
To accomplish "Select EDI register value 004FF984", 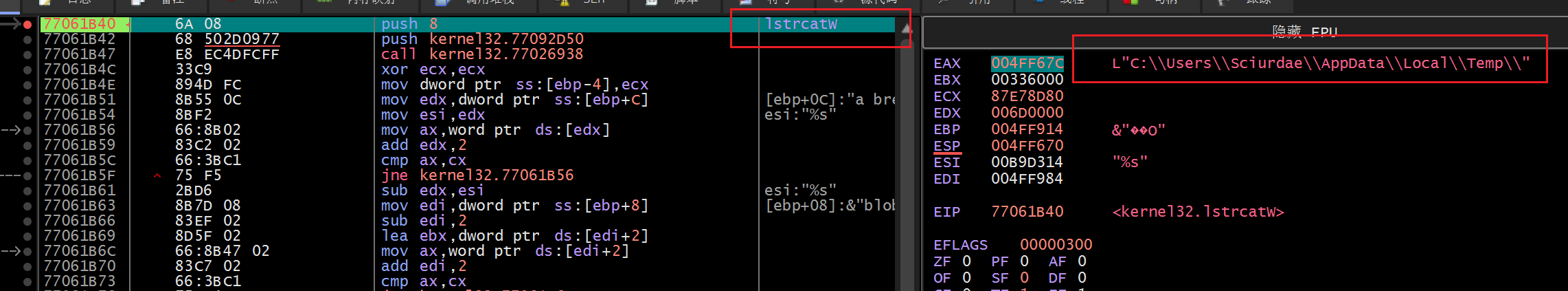I will point(1027,179).
